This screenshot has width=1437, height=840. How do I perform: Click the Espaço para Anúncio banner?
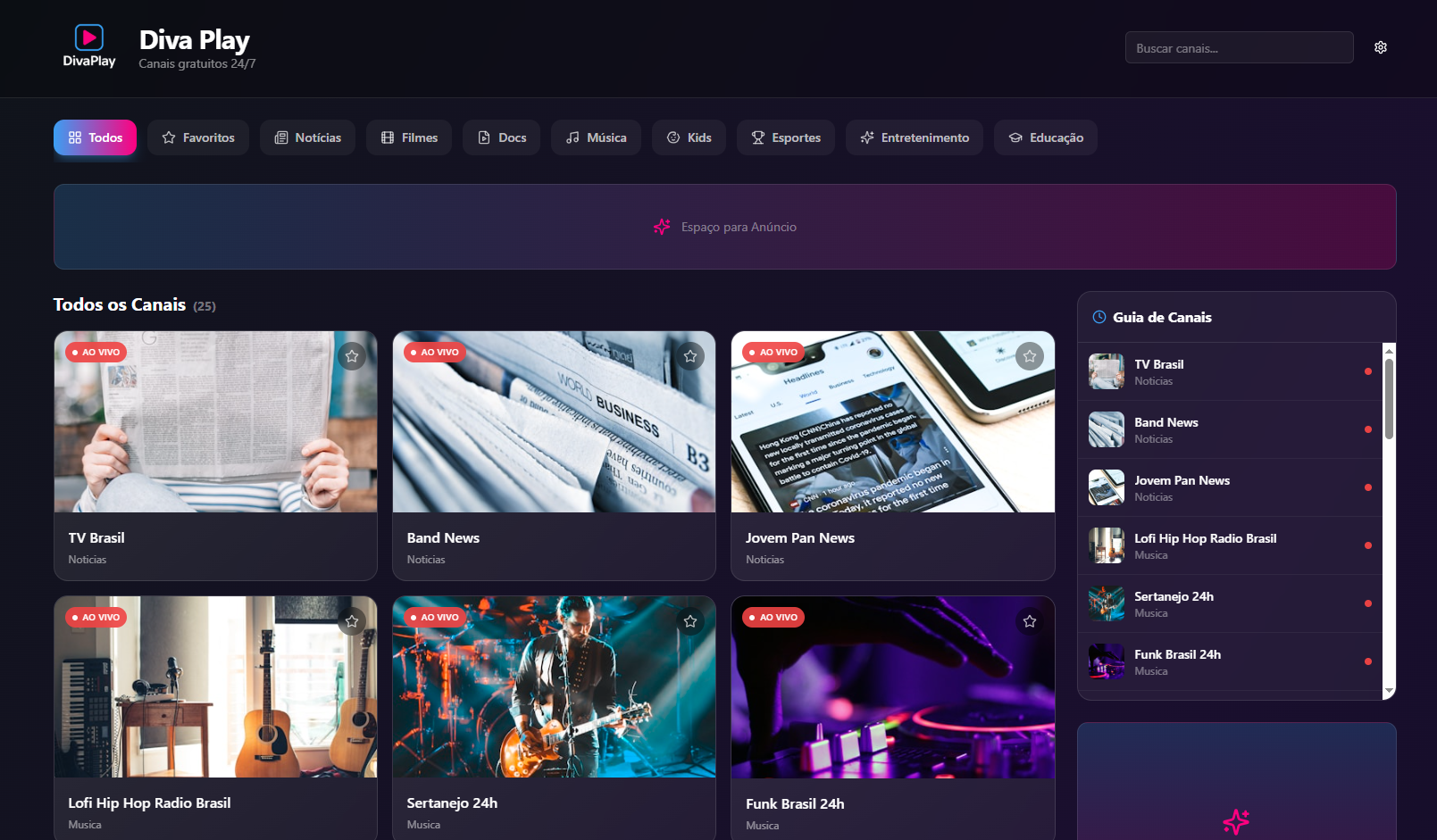[725, 227]
